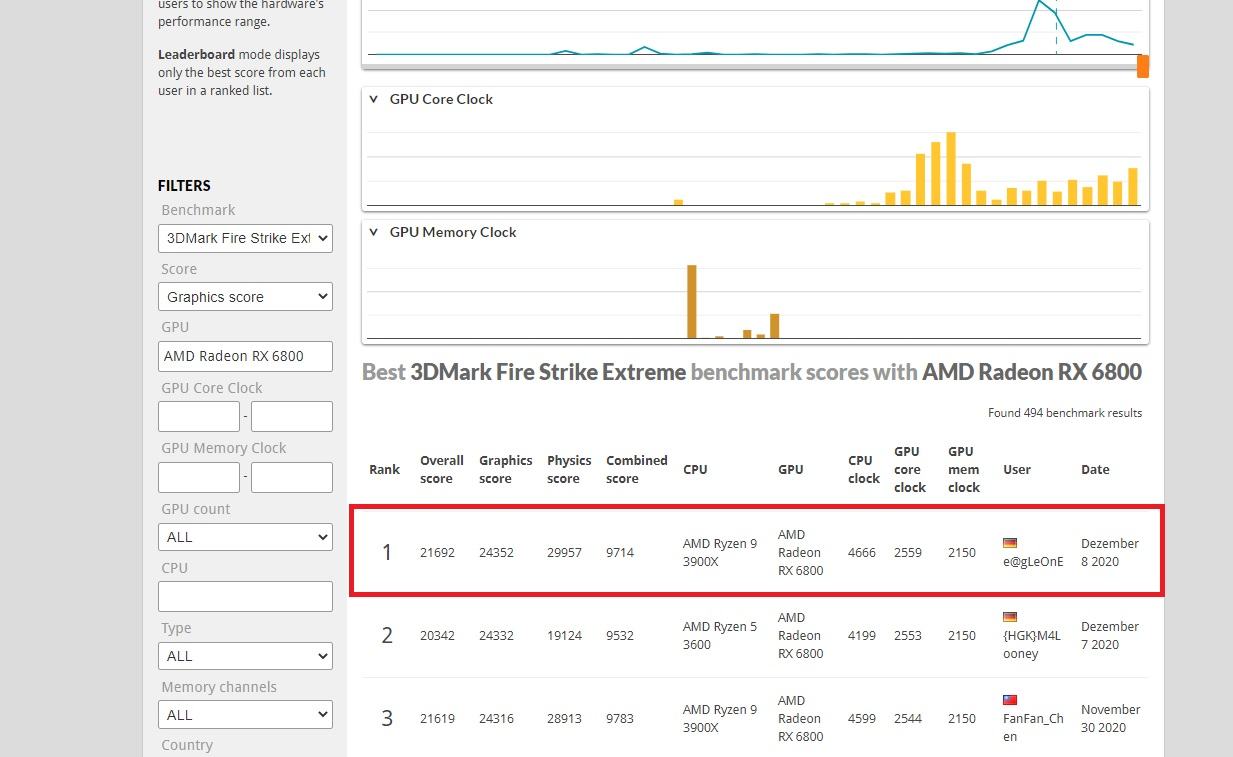Image resolution: width=1233 pixels, height=757 pixels.
Task: Click the Found 494 benchmark results text
Action: 1065,412
